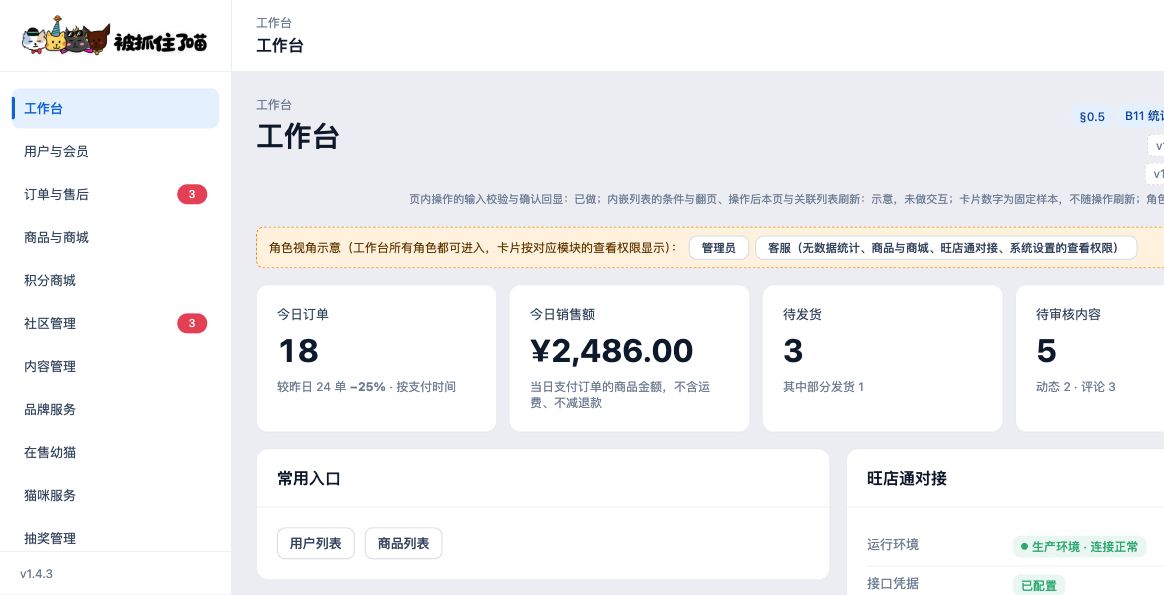The height and width of the screenshot is (595, 1164).
Task: Select 品牌服务 menu item
Action: (115, 410)
